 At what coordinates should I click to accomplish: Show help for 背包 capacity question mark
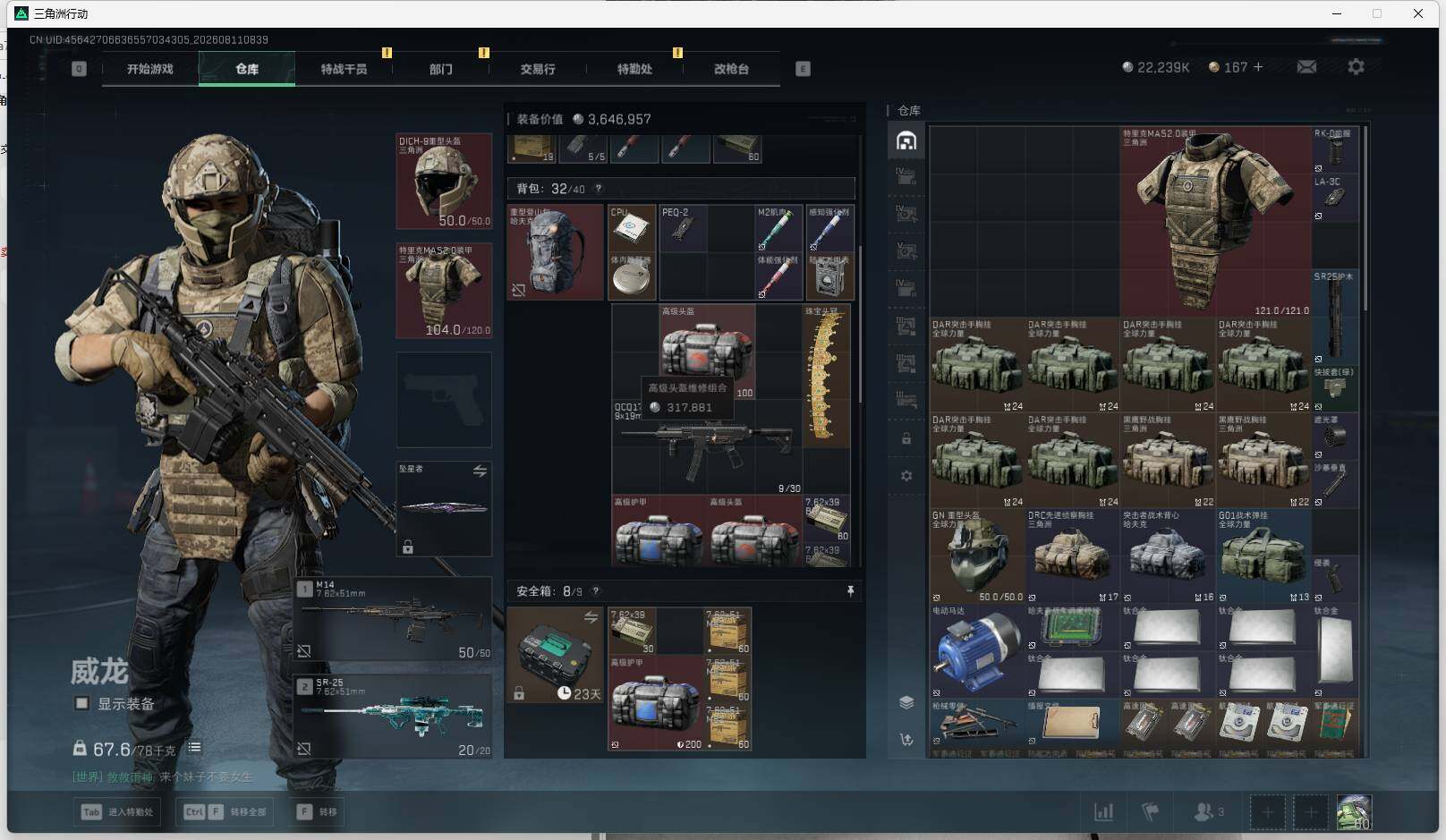click(x=599, y=189)
